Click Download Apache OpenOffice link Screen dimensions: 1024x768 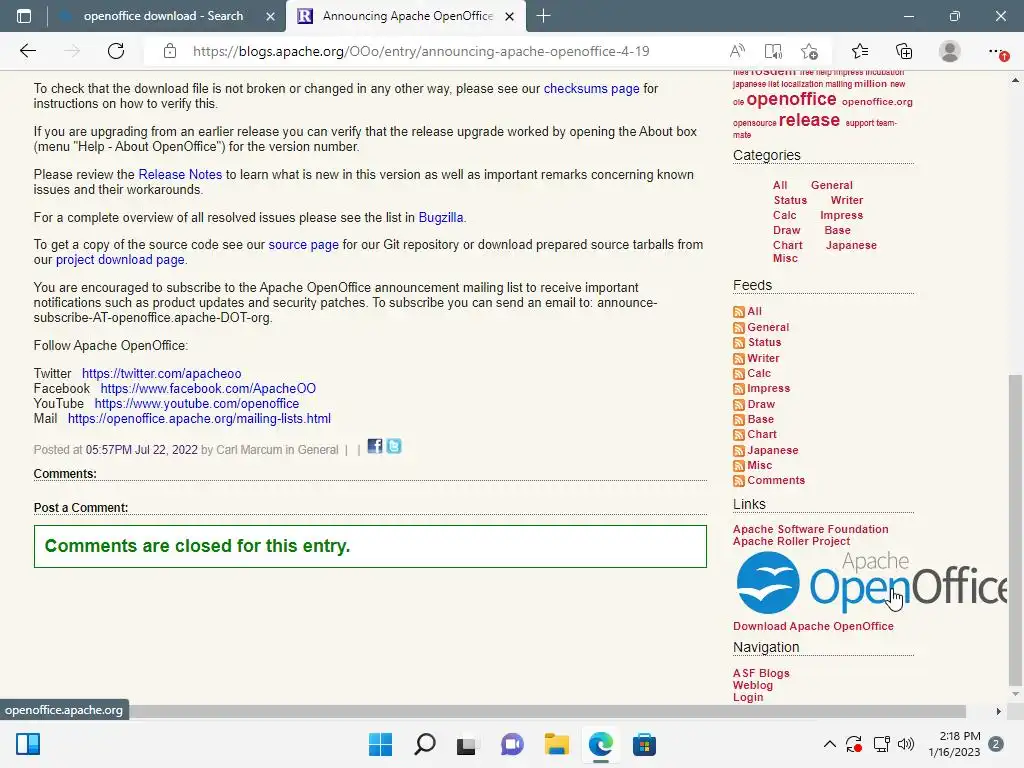pos(813,626)
